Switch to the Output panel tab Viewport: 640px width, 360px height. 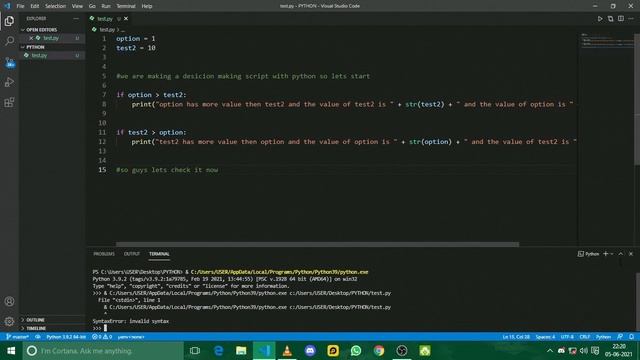click(x=132, y=254)
